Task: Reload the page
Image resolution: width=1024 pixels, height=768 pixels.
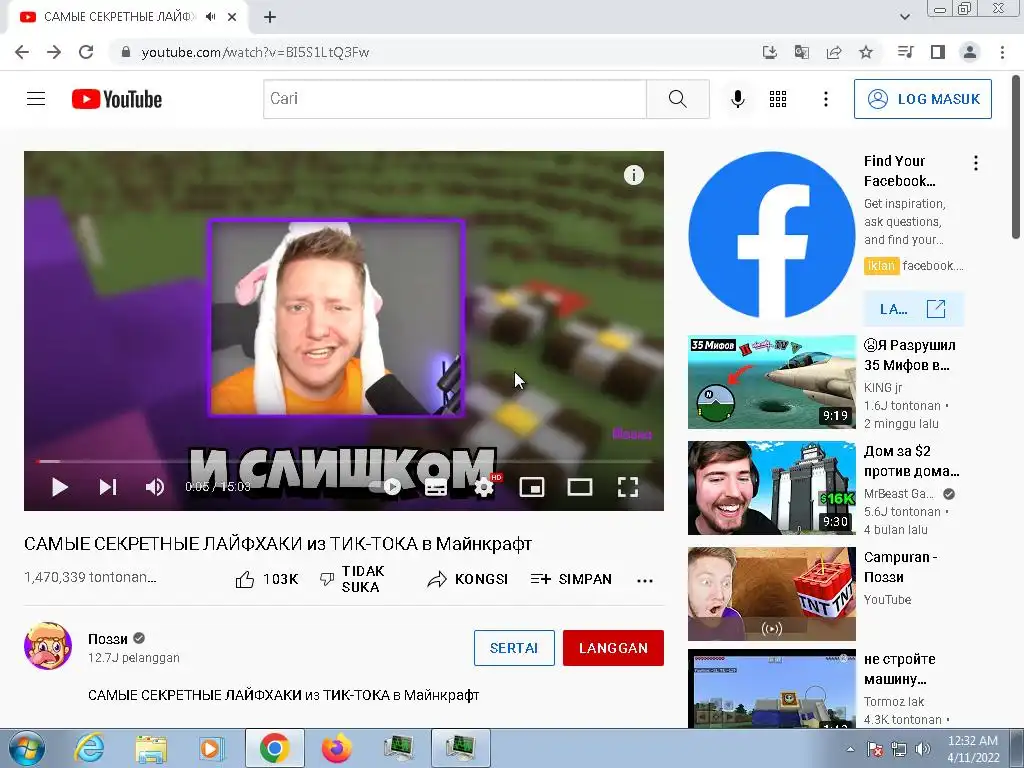Action: [x=86, y=52]
